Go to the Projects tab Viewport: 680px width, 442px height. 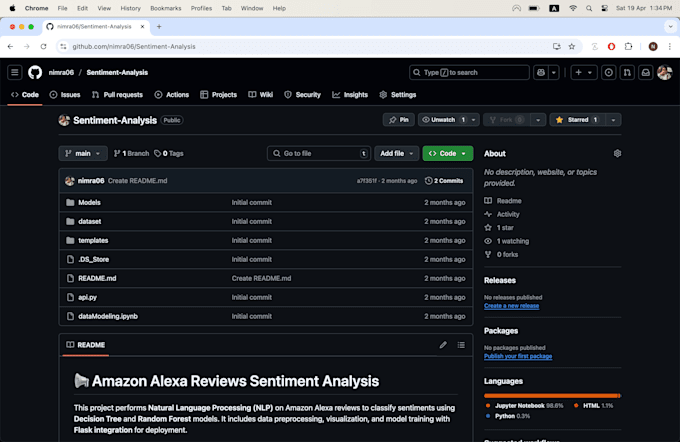(219, 95)
